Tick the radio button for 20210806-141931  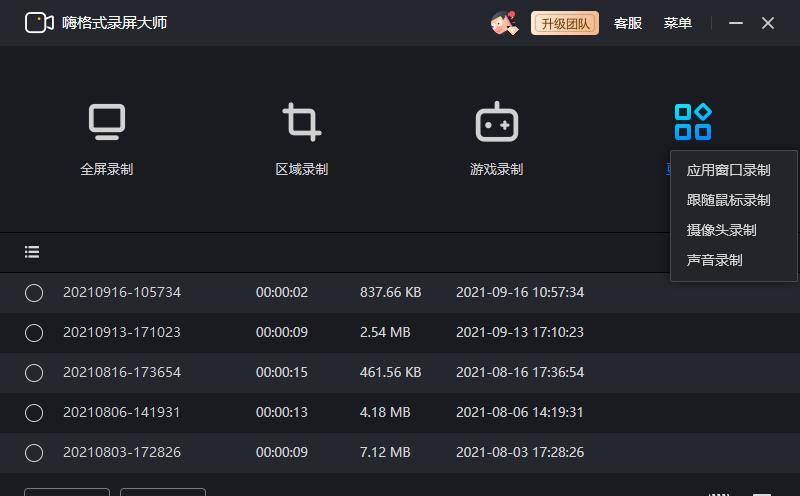click(x=34, y=413)
